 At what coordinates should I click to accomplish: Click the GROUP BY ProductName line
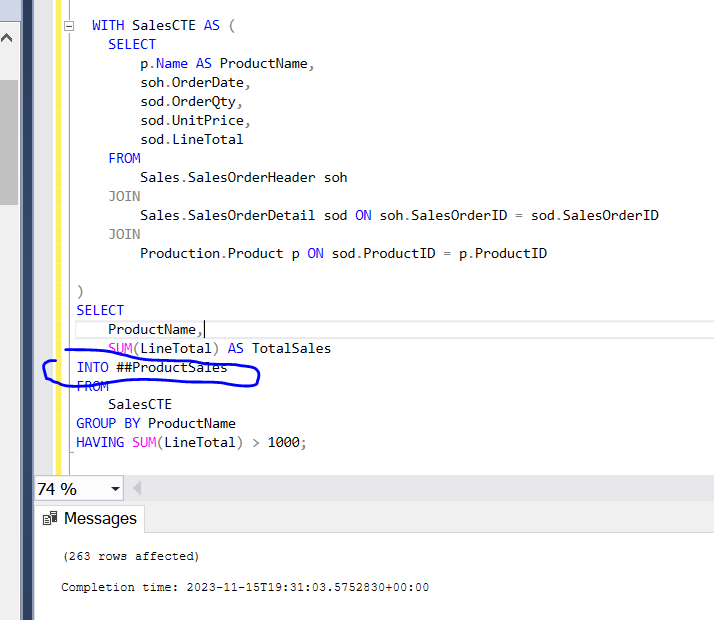click(x=156, y=423)
